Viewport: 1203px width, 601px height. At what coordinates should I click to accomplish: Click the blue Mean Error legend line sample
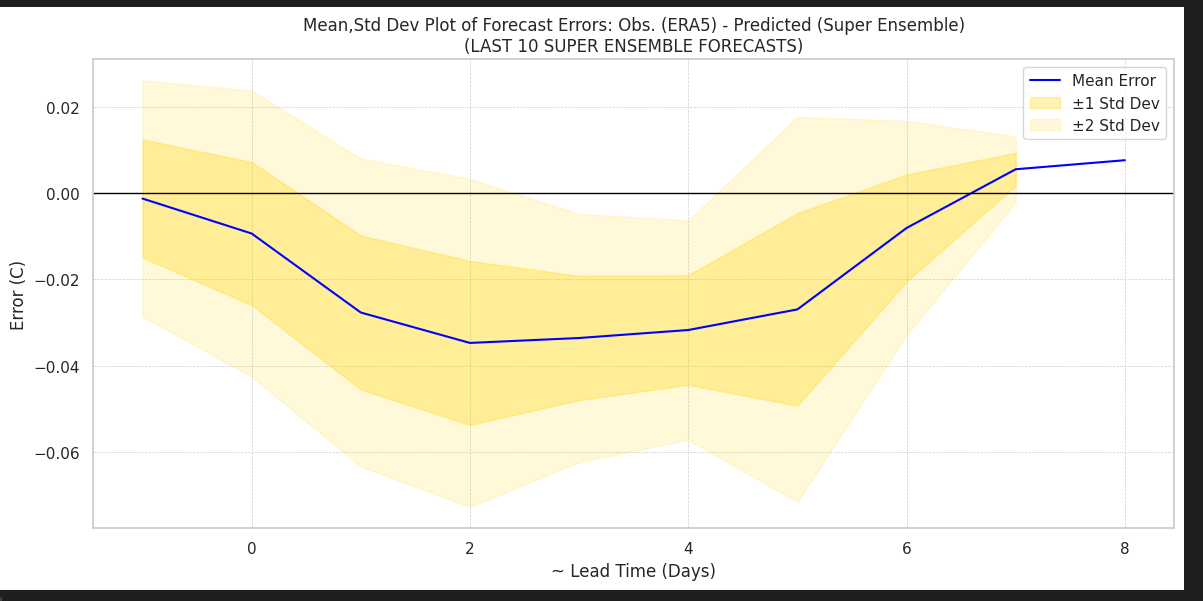(x=1043, y=81)
